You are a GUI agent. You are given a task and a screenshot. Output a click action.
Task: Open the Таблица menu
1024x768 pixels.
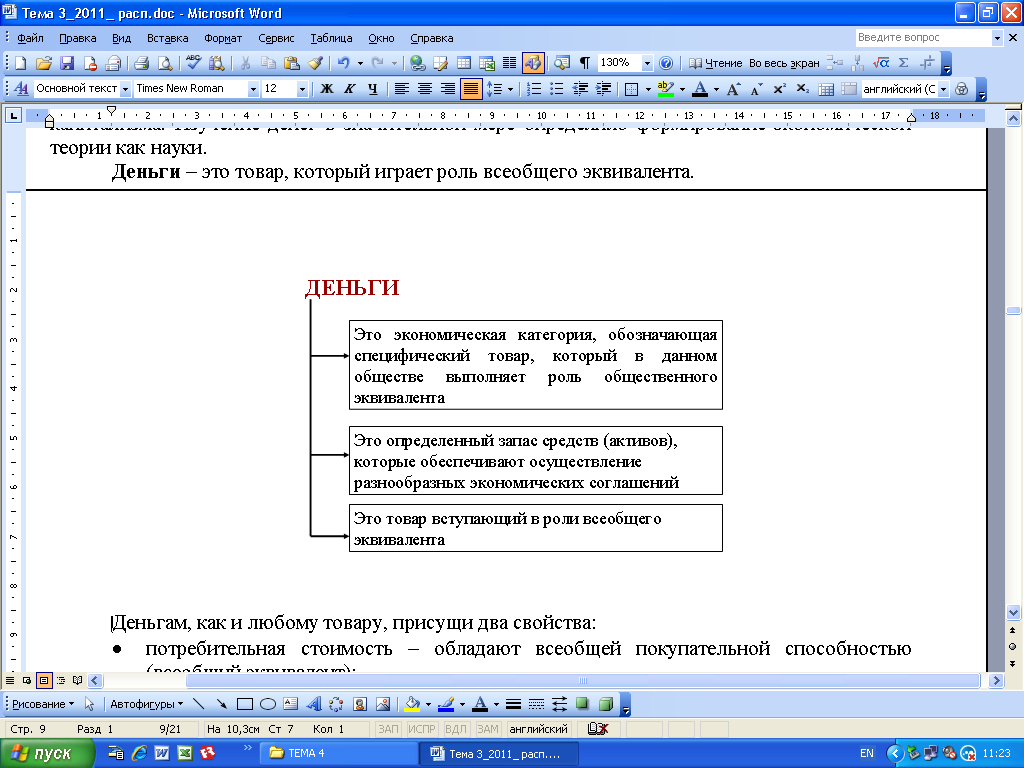pos(331,38)
